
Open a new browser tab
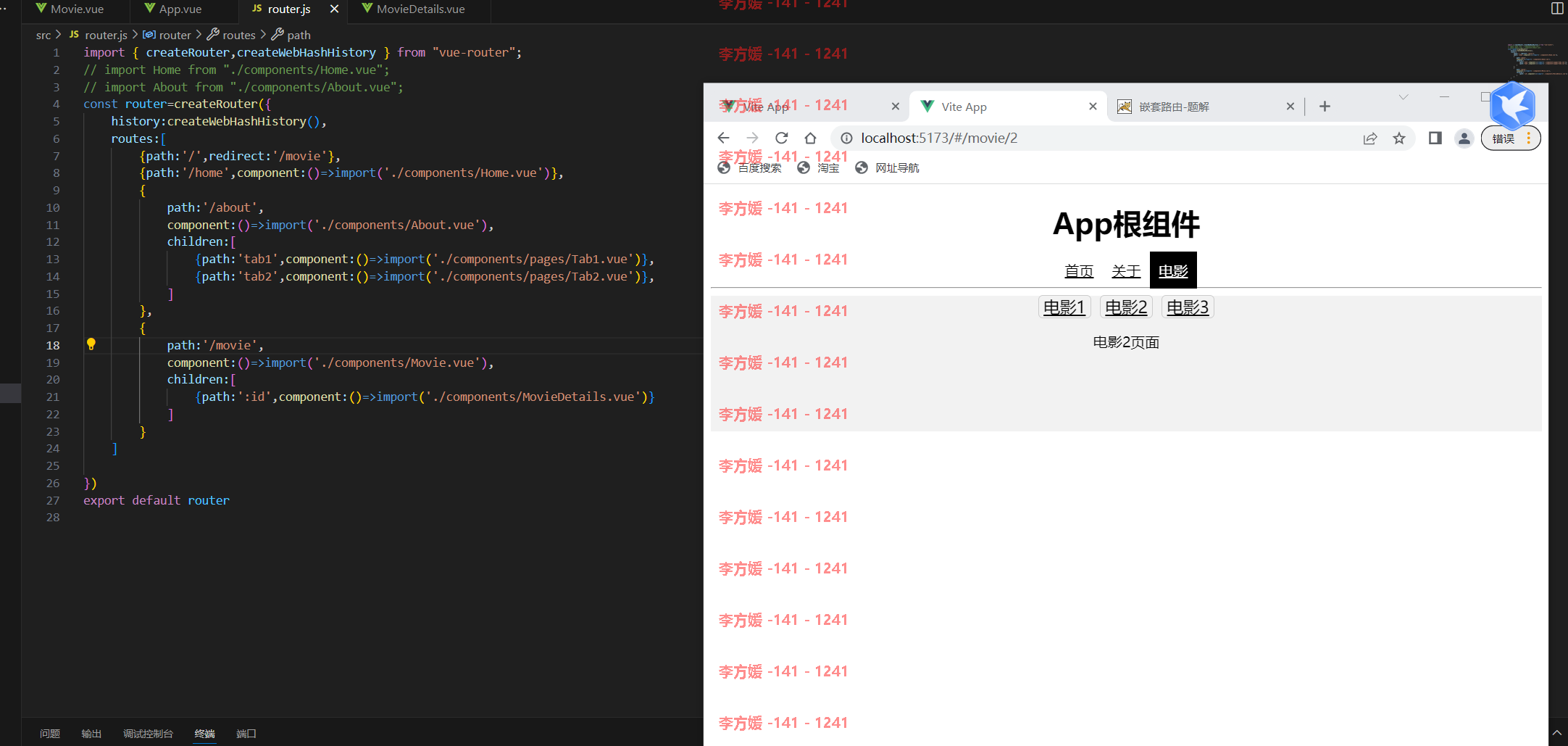[1325, 107]
